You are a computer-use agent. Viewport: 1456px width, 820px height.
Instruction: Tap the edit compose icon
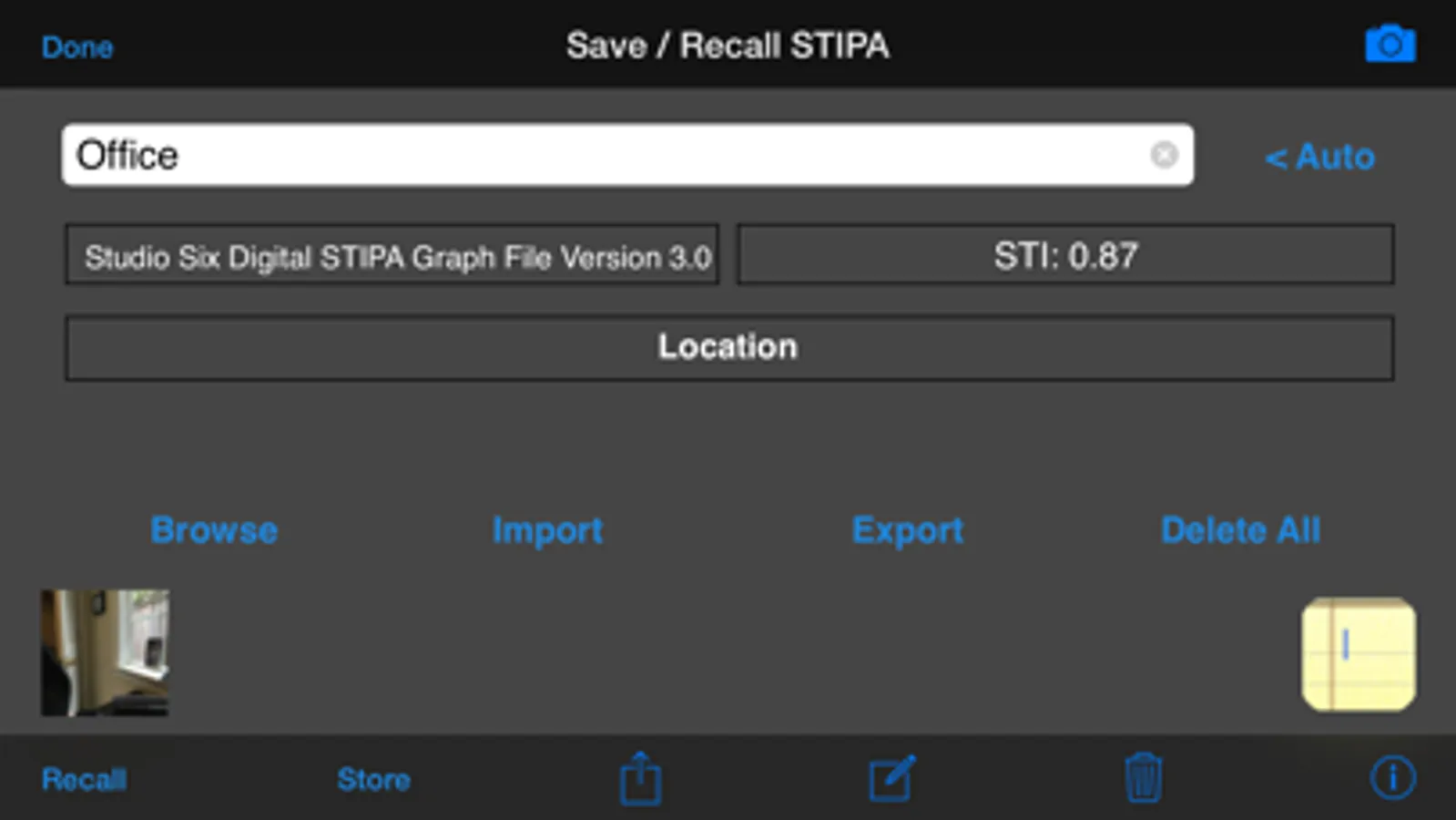(891, 778)
